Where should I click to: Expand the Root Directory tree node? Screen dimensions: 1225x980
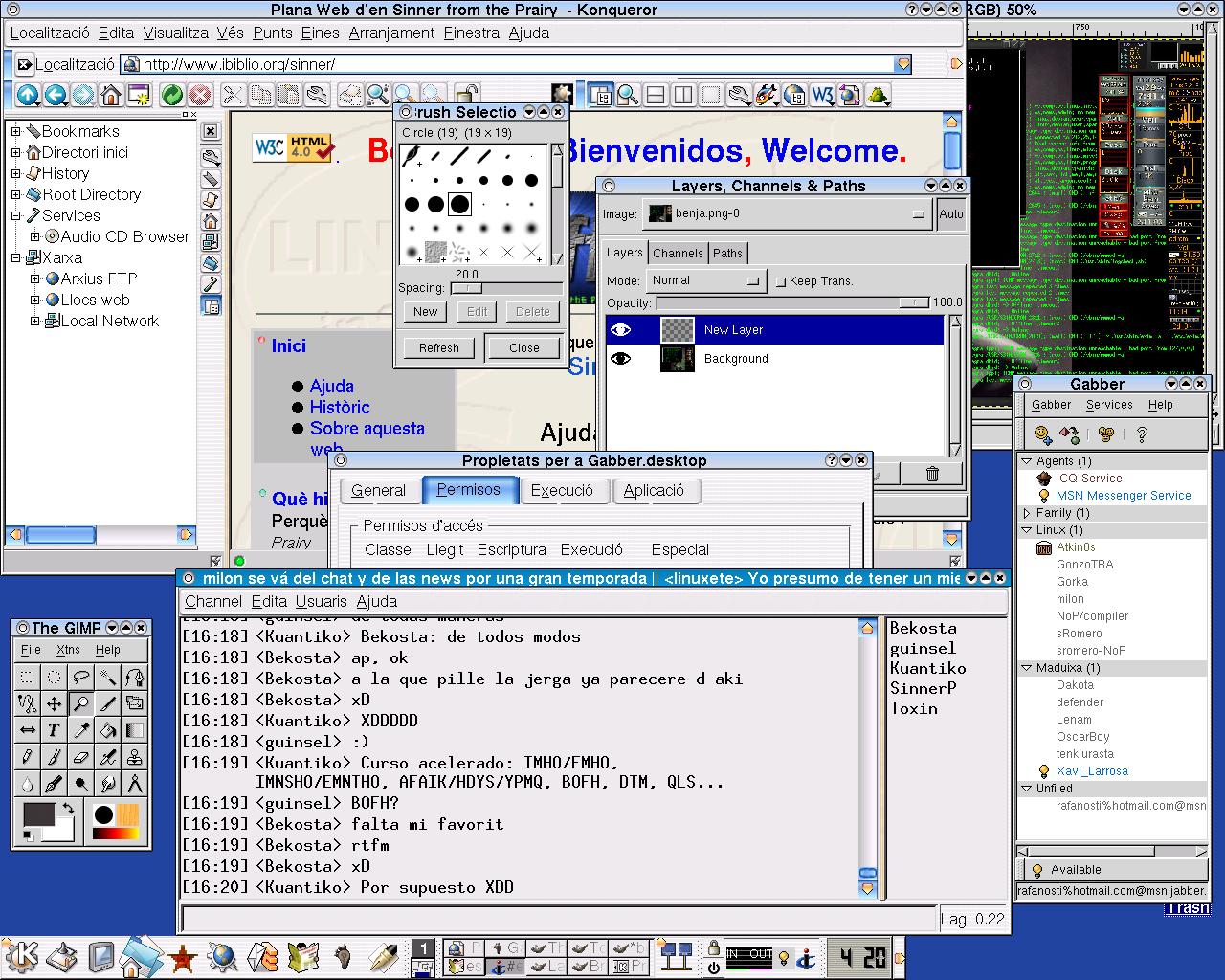pos(15,194)
